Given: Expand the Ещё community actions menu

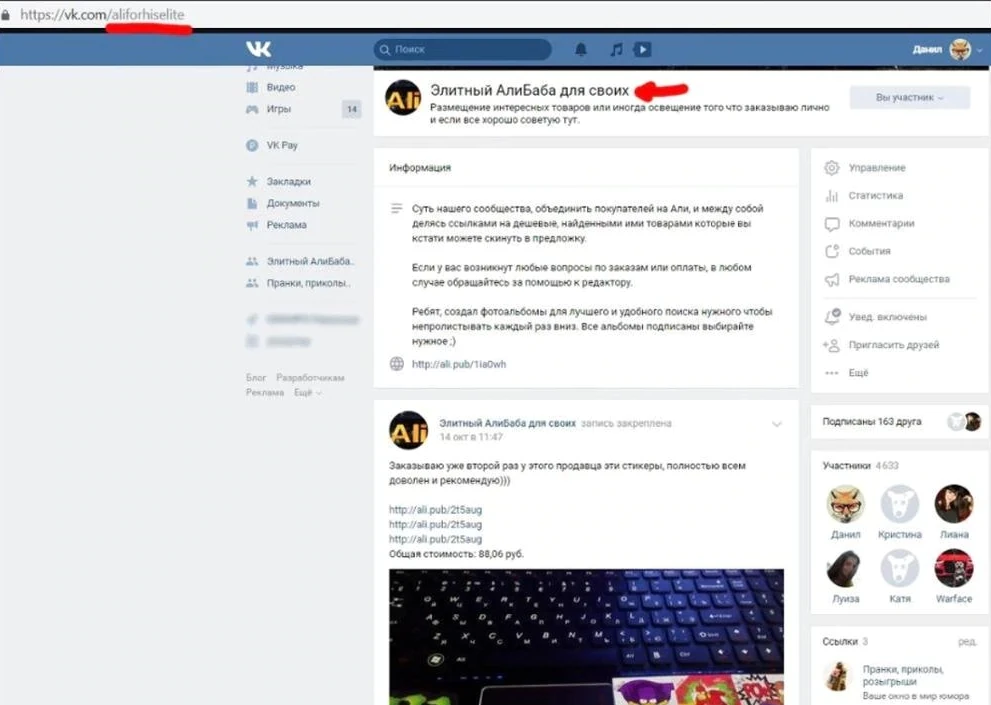Looking at the screenshot, I should (858, 372).
